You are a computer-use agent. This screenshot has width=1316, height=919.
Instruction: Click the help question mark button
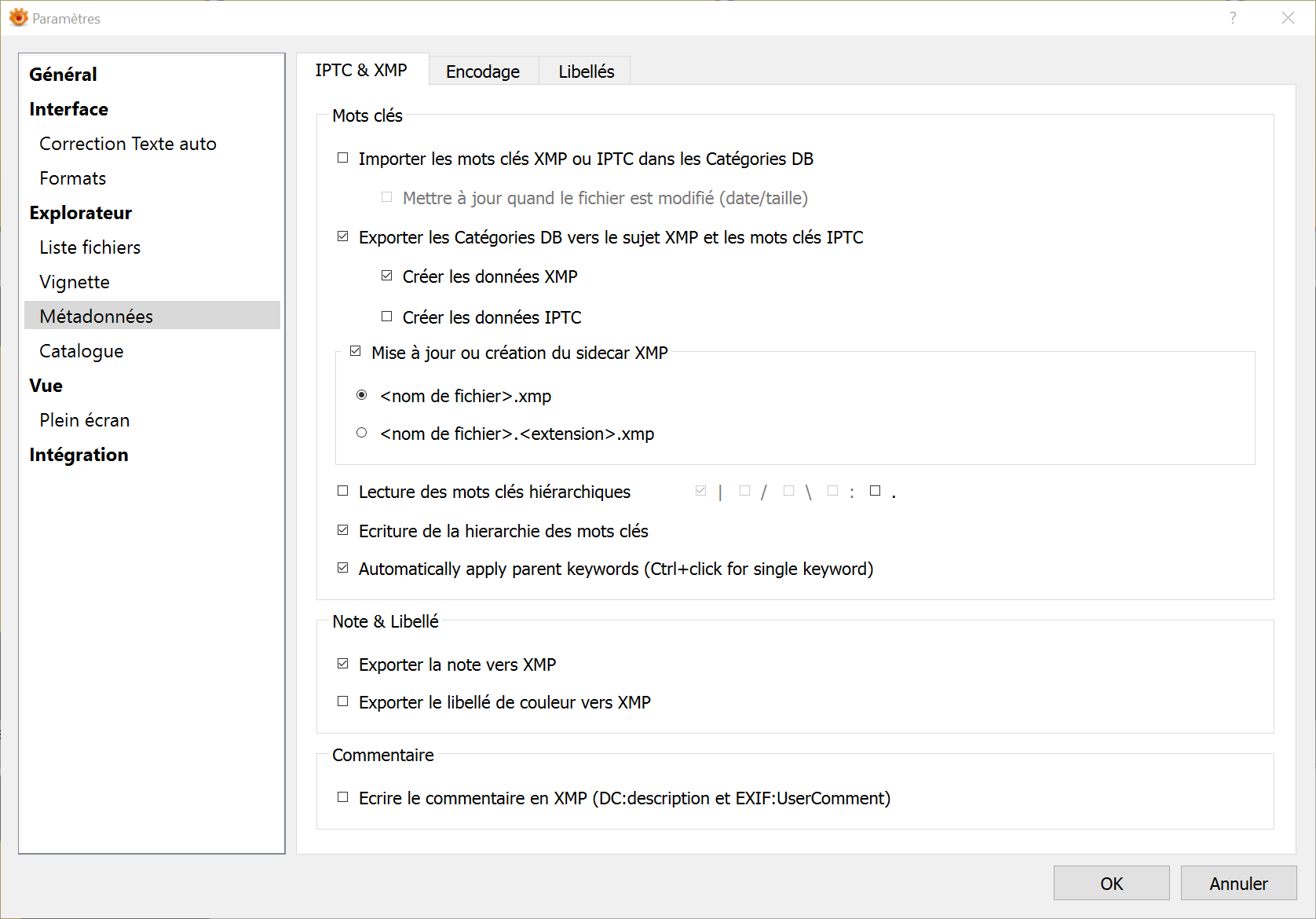click(1233, 17)
